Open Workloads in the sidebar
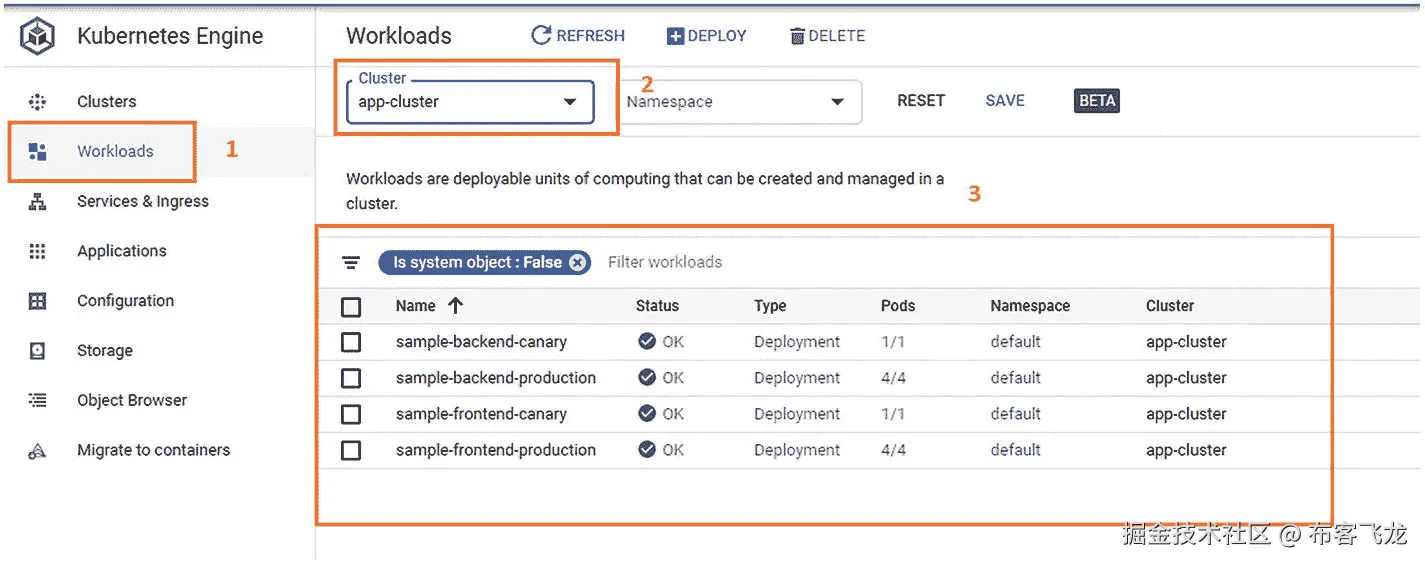The image size is (1425, 565). pyautogui.click(x=115, y=152)
